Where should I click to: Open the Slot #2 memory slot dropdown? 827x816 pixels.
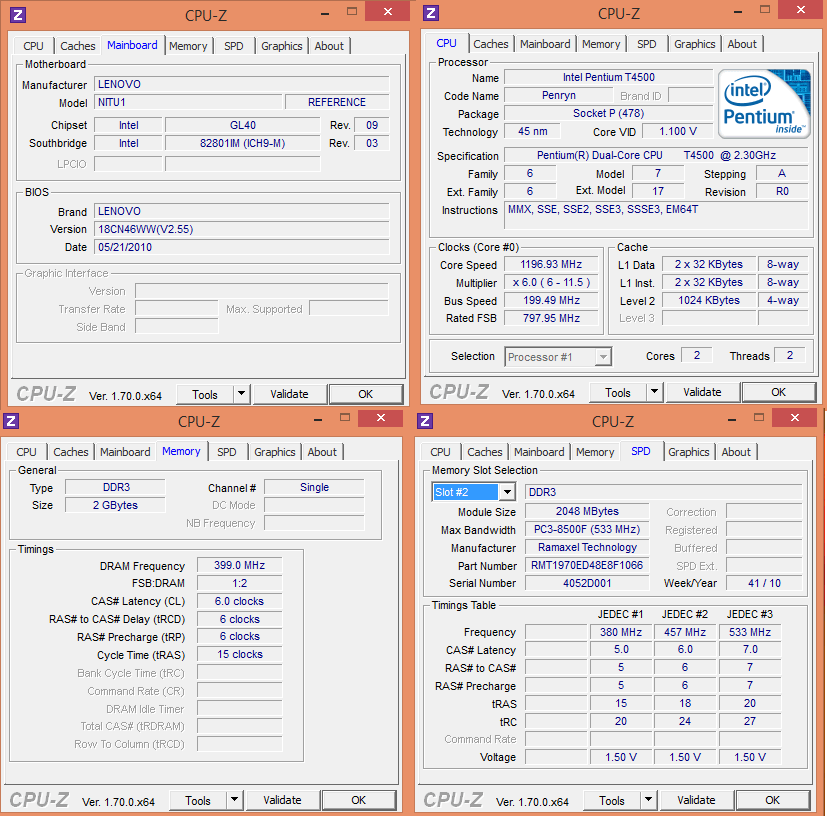[507, 492]
